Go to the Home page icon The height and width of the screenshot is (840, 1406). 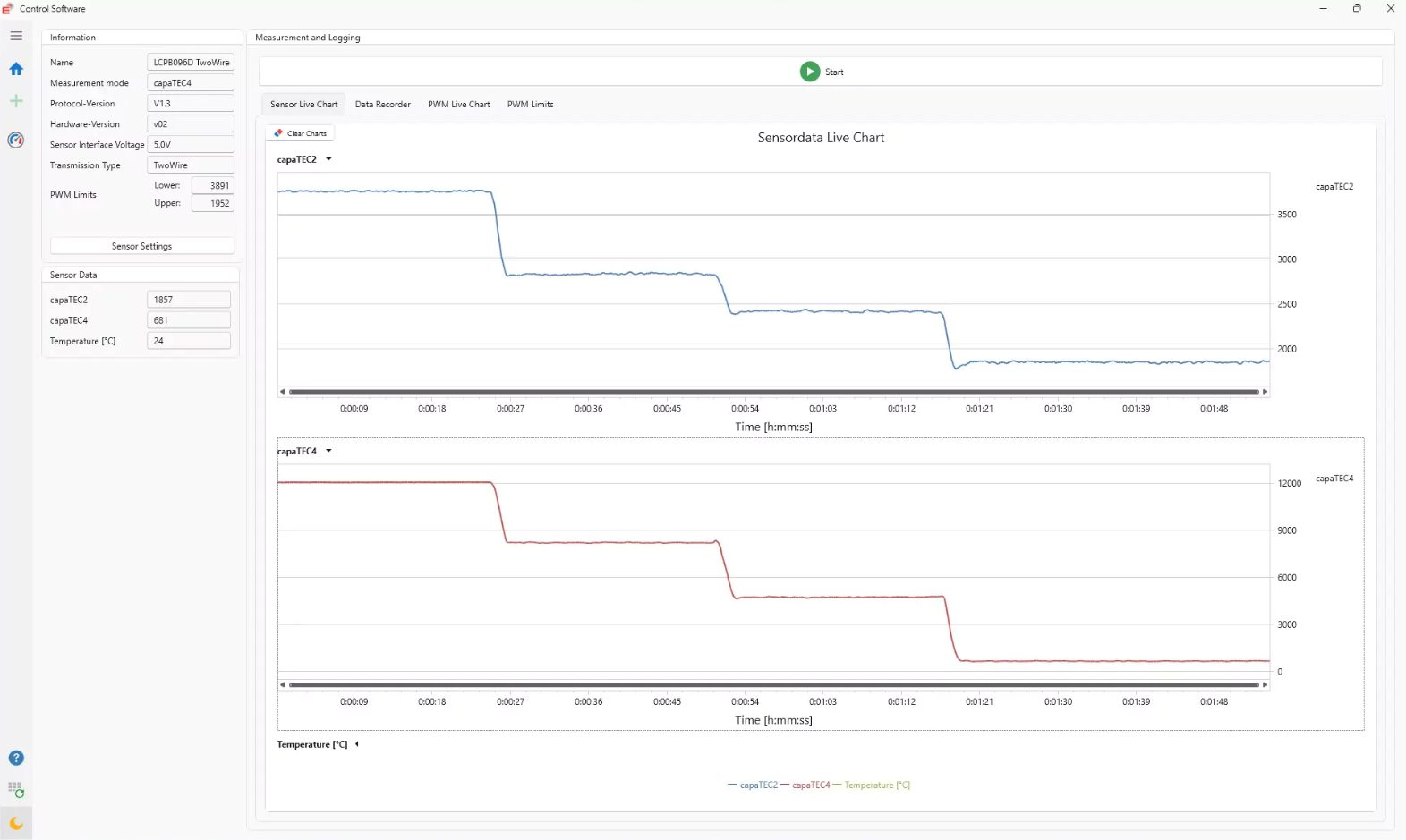click(16, 69)
